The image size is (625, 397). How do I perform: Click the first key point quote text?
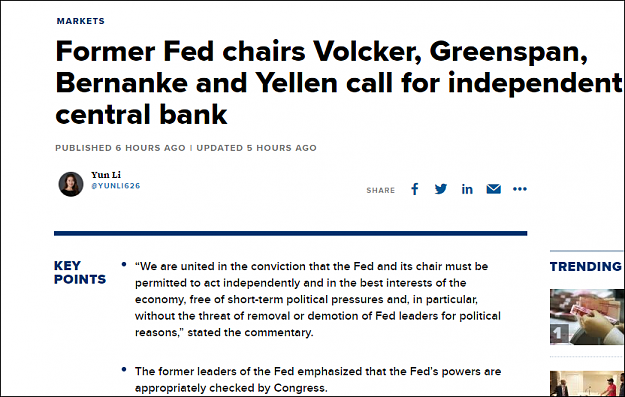tap(318, 299)
